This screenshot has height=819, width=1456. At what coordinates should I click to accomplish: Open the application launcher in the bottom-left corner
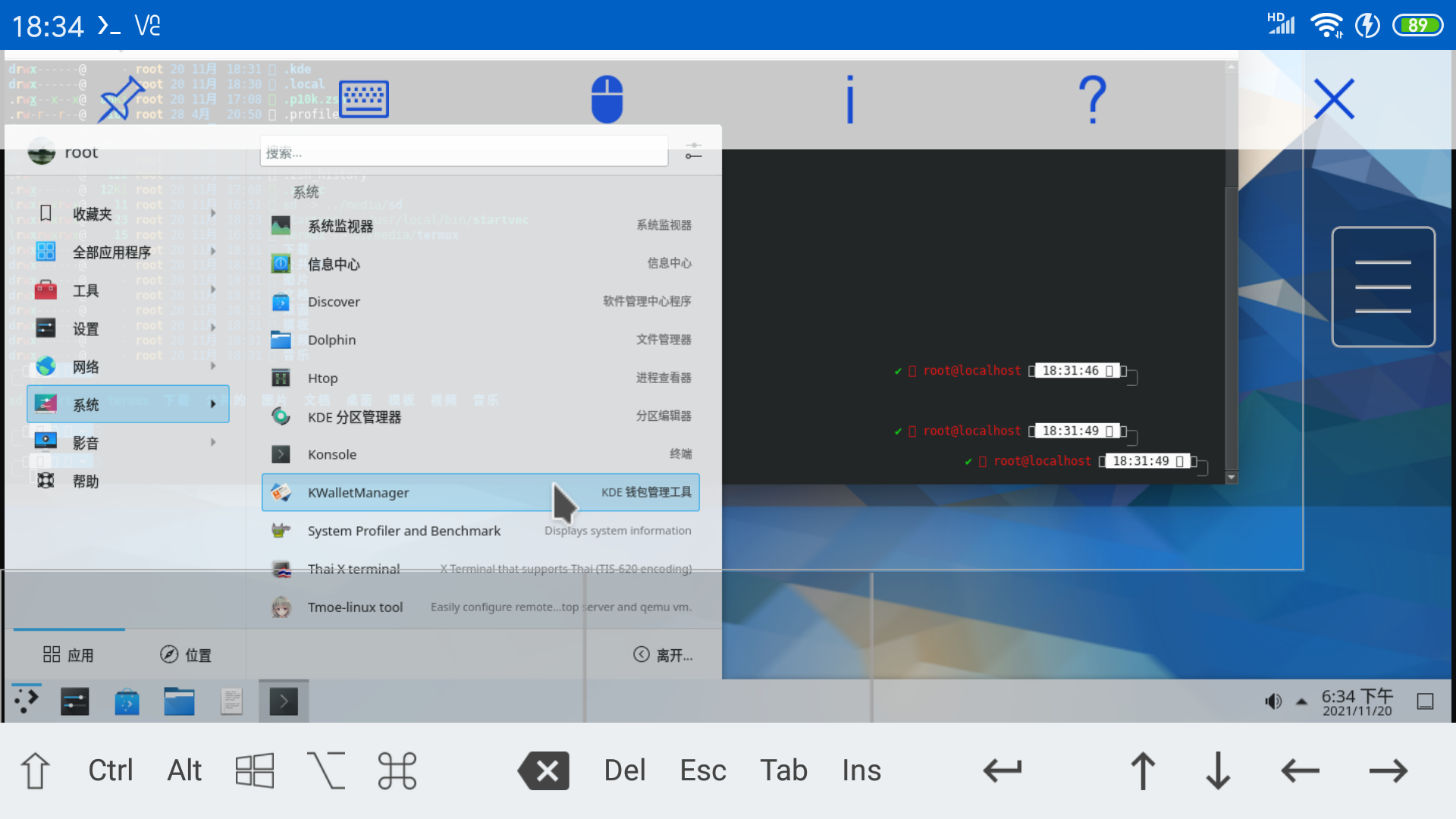[25, 700]
